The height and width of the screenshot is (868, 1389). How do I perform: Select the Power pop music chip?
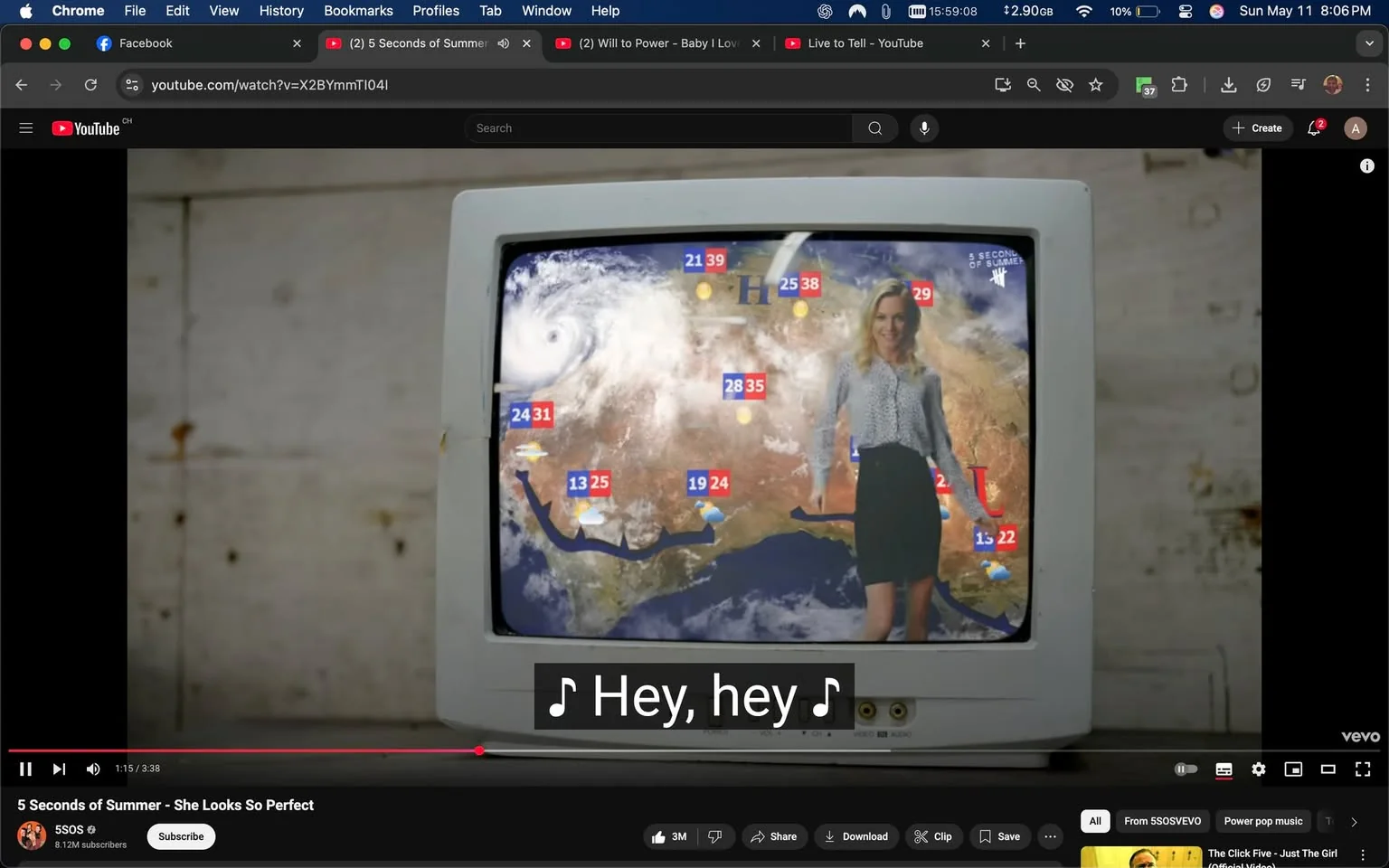[x=1263, y=821]
